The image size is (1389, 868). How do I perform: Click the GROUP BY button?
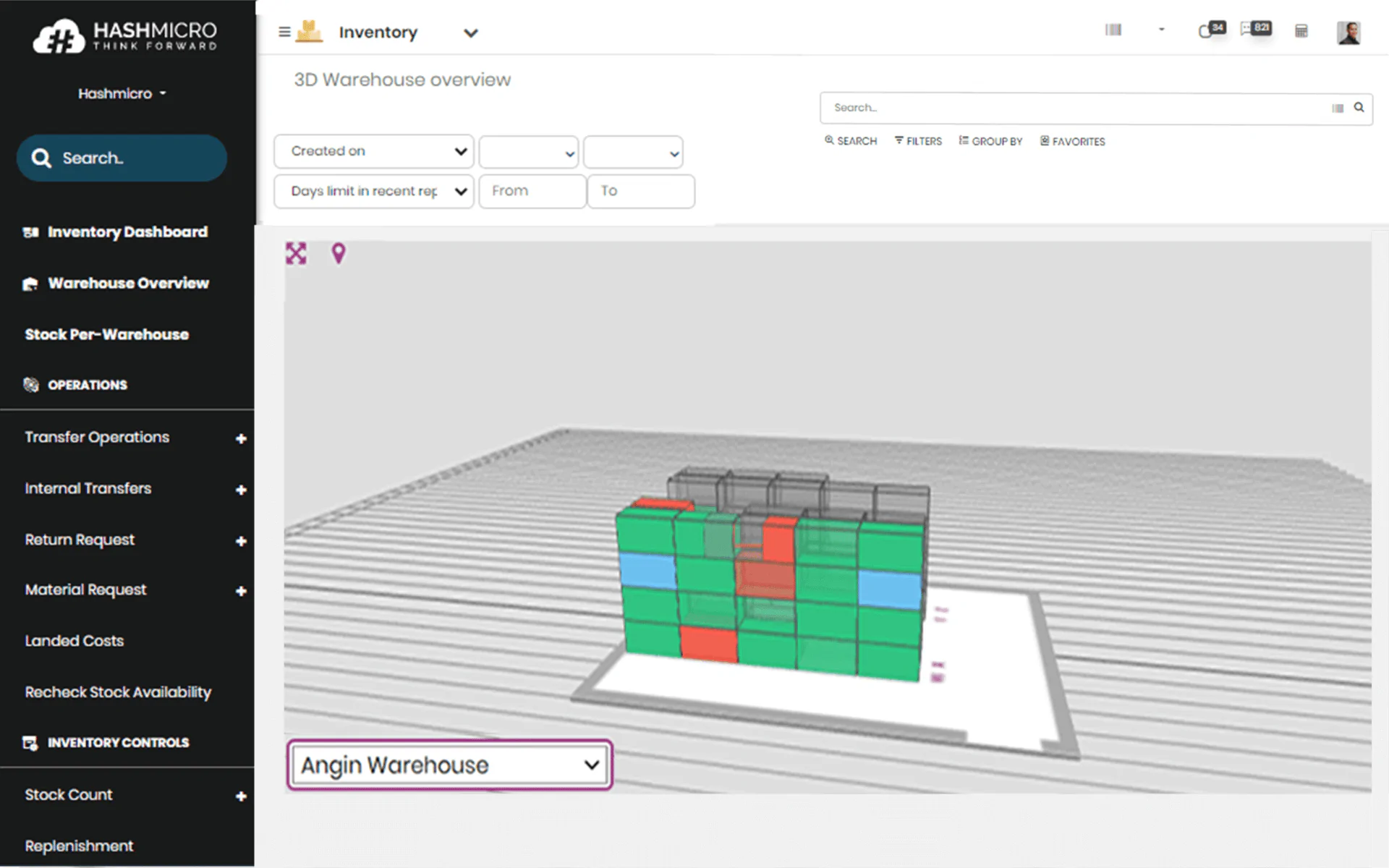coord(990,141)
